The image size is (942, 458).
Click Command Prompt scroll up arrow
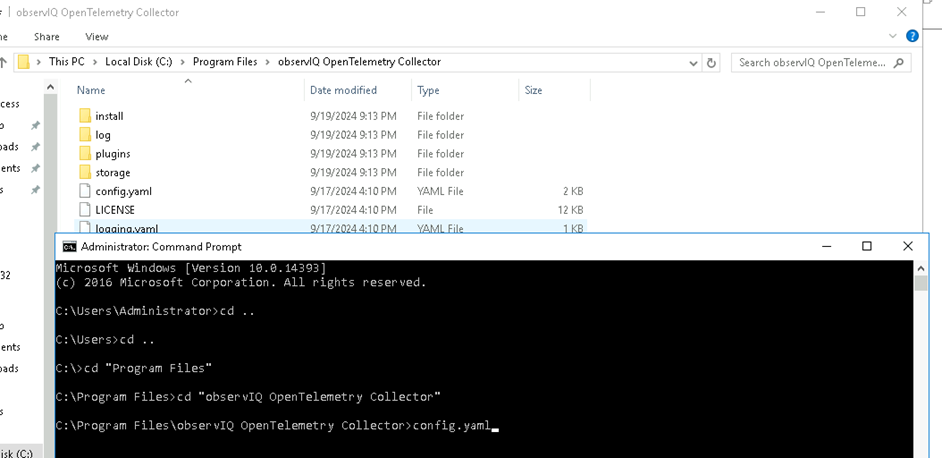(920, 268)
